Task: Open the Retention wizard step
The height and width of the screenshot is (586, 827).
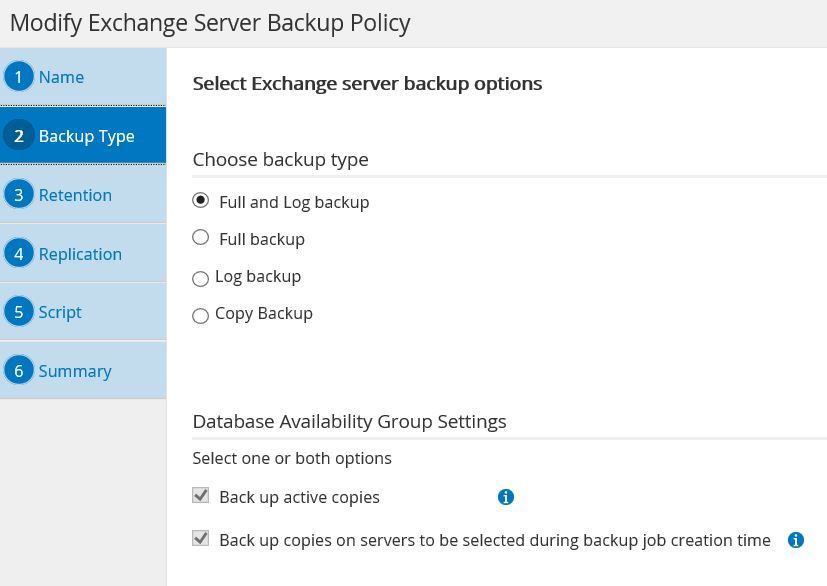Action: [75, 195]
